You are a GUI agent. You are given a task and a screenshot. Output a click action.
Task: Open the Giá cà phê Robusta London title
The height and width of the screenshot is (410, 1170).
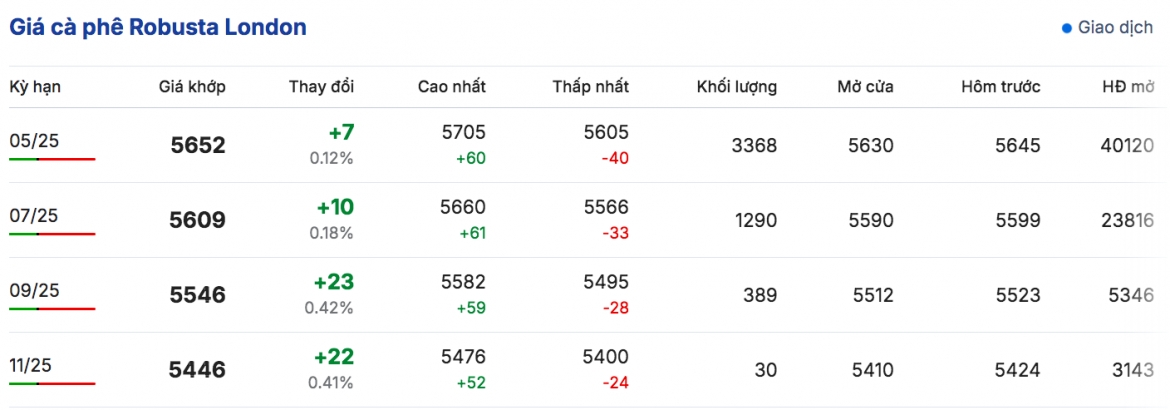[157, 28]
